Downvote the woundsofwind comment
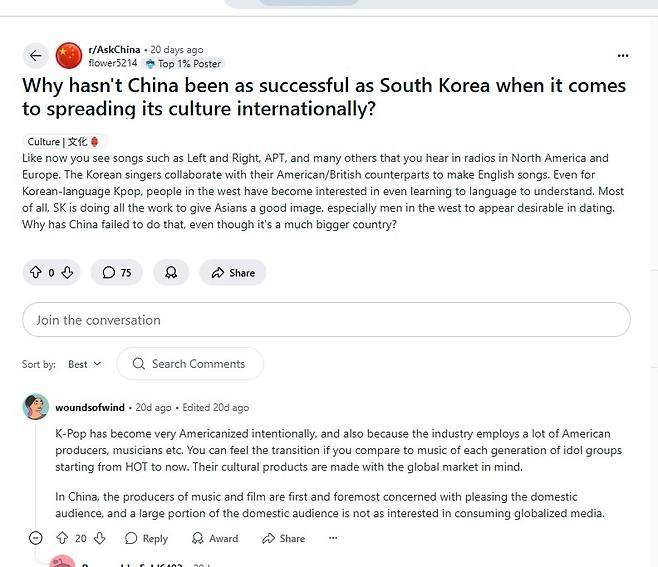The image size is (658, 567). click(x=100, y=538)
